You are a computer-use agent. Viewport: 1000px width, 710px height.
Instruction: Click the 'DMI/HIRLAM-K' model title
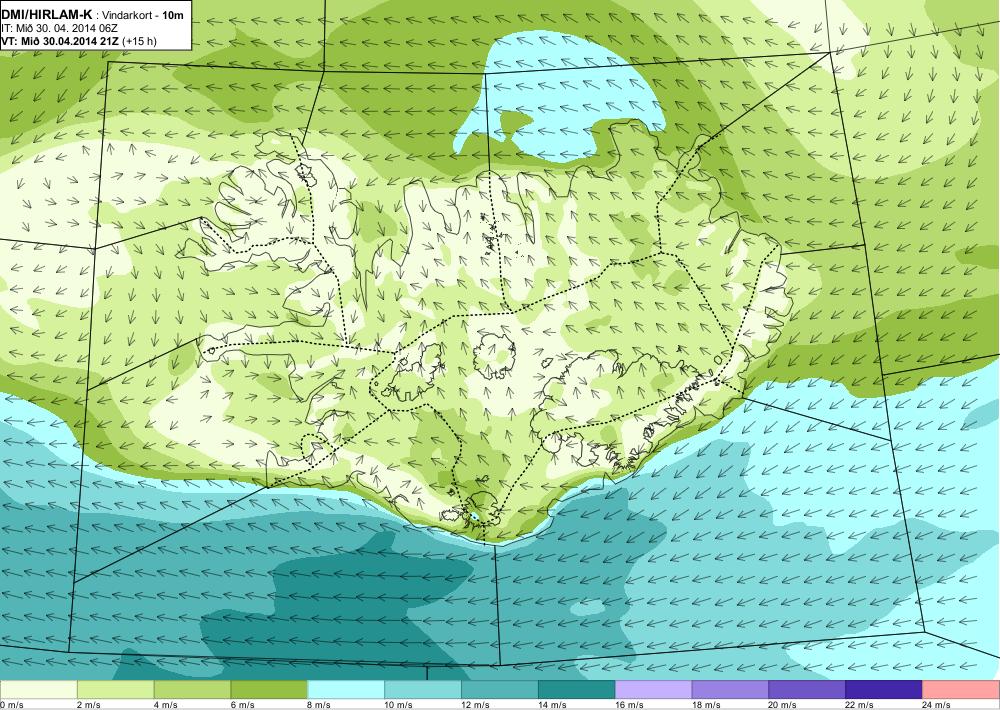tap(46, 15)
